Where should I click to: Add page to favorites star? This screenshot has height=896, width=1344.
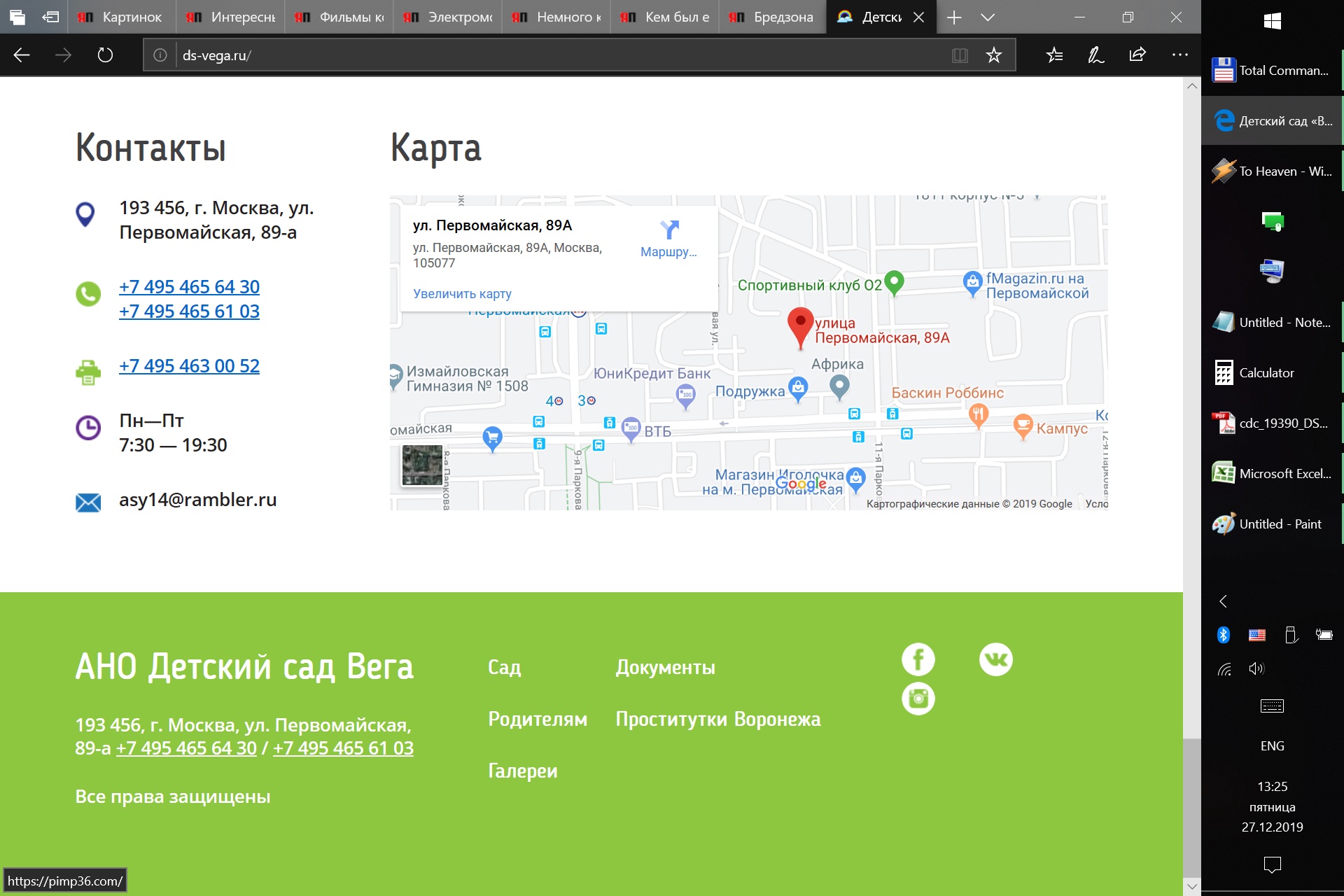[x=993, y=55]
